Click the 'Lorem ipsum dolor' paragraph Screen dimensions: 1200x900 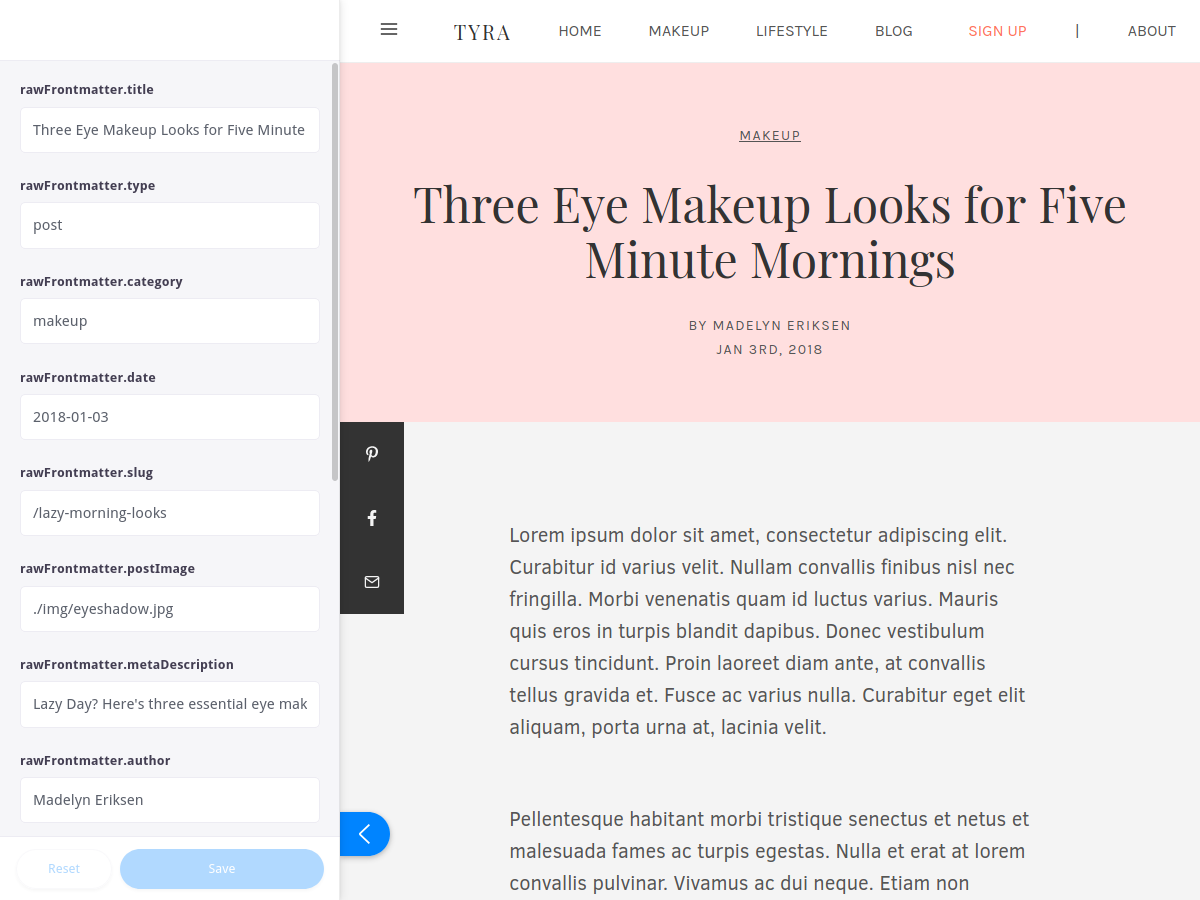click(768, 631)
